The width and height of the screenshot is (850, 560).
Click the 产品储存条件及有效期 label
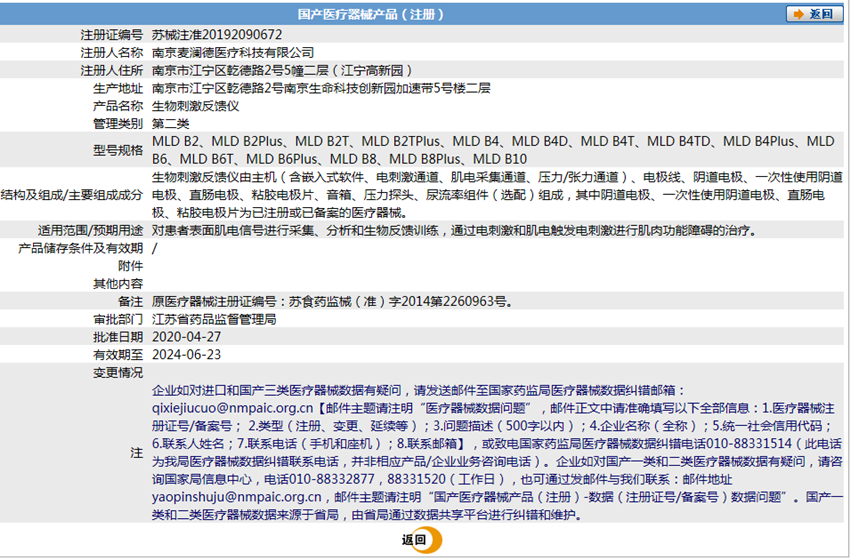pyautogui.click(x=80, y=248)
